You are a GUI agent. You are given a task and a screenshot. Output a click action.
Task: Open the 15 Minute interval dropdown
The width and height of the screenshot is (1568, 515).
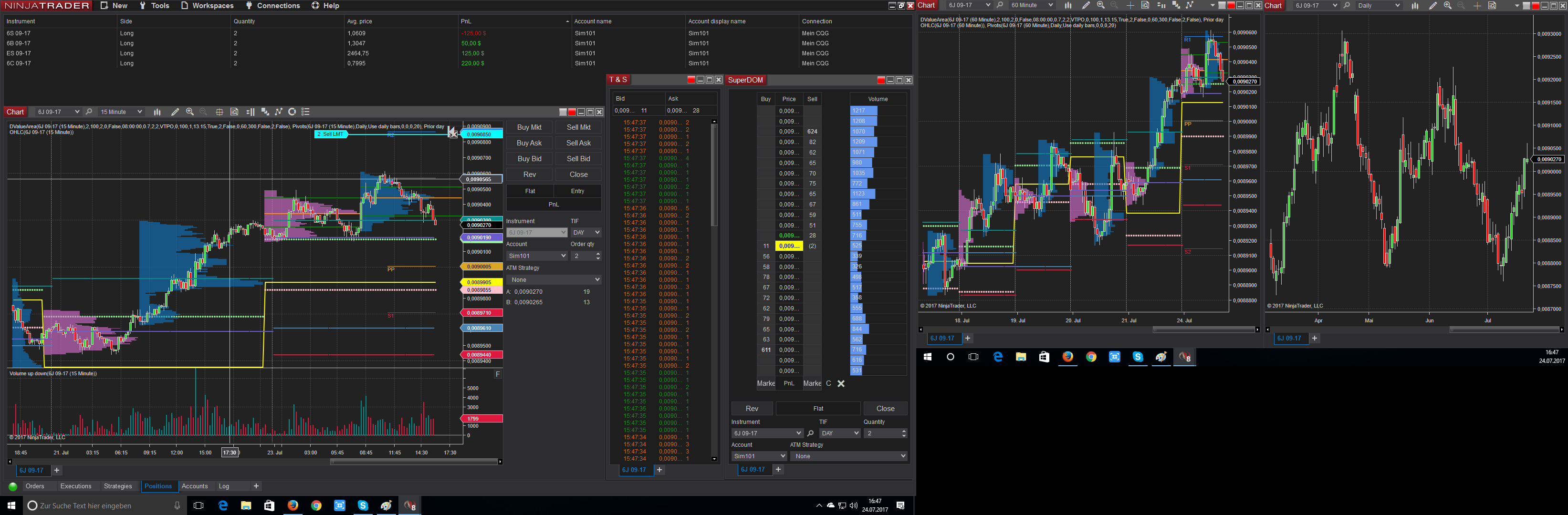(121, 112)
